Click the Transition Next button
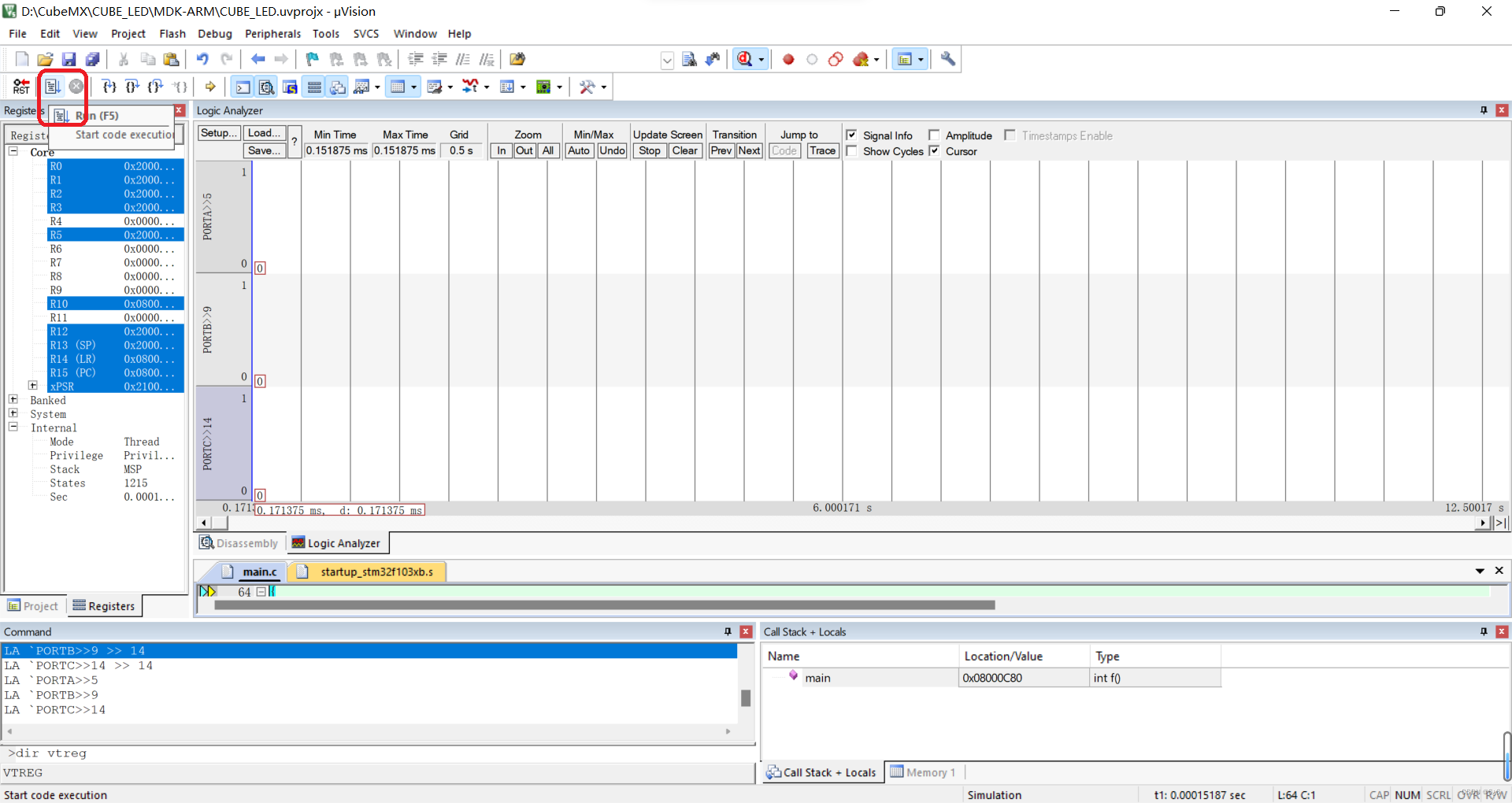Image resolution: width=1512 pixels, height=803 pixels. (749, 150)
